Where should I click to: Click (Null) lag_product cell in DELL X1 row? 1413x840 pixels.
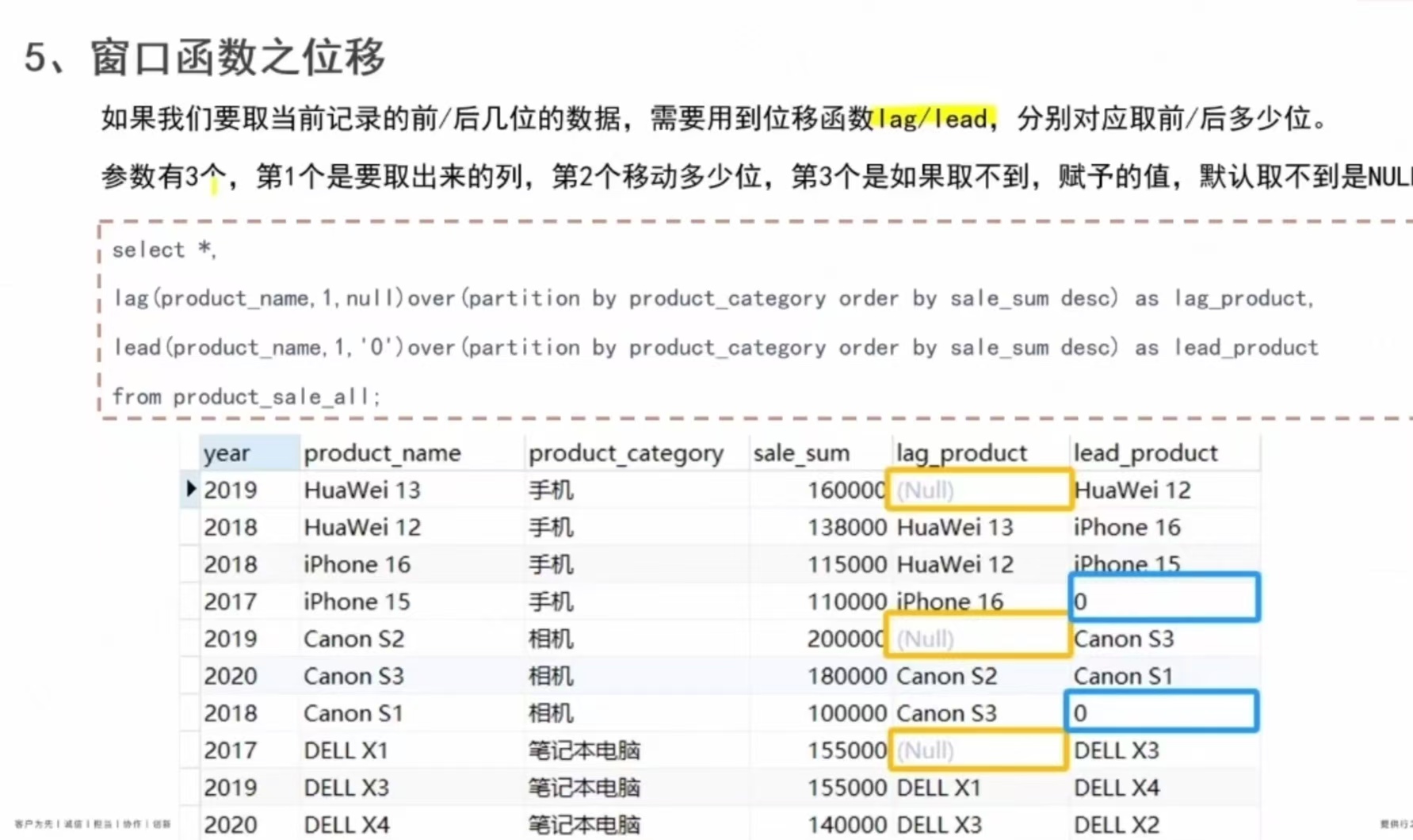pyautogui.click(x=979, y=750)
